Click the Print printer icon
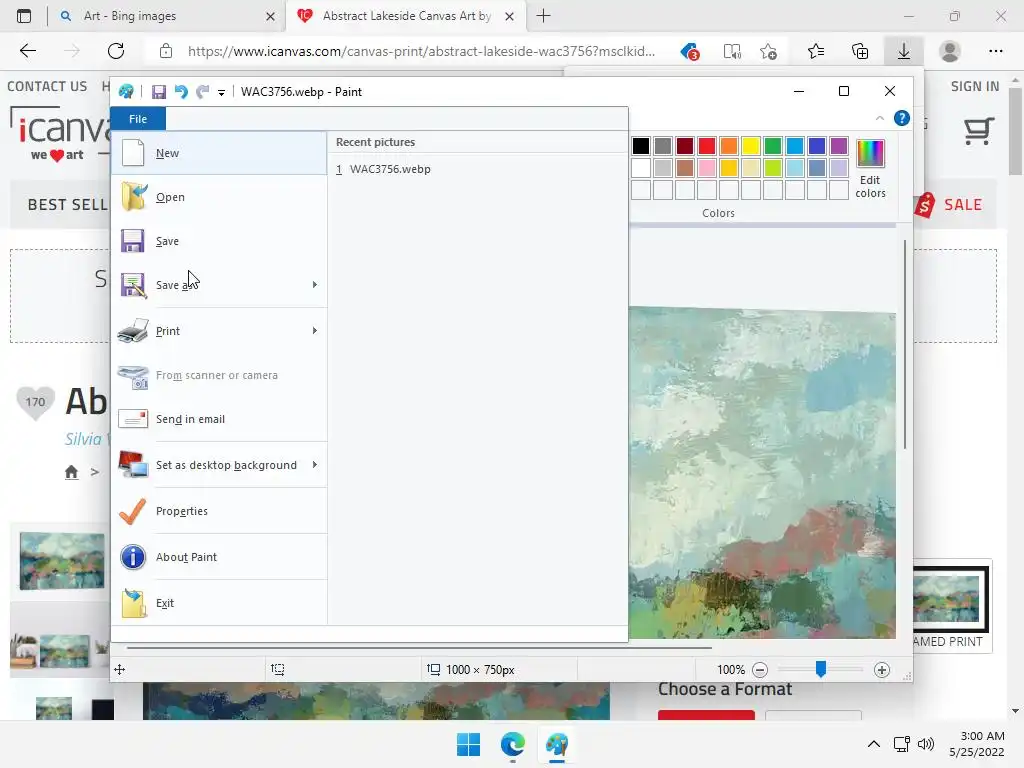The height and width of the screenshot is (768, 1024). (133, 330)
